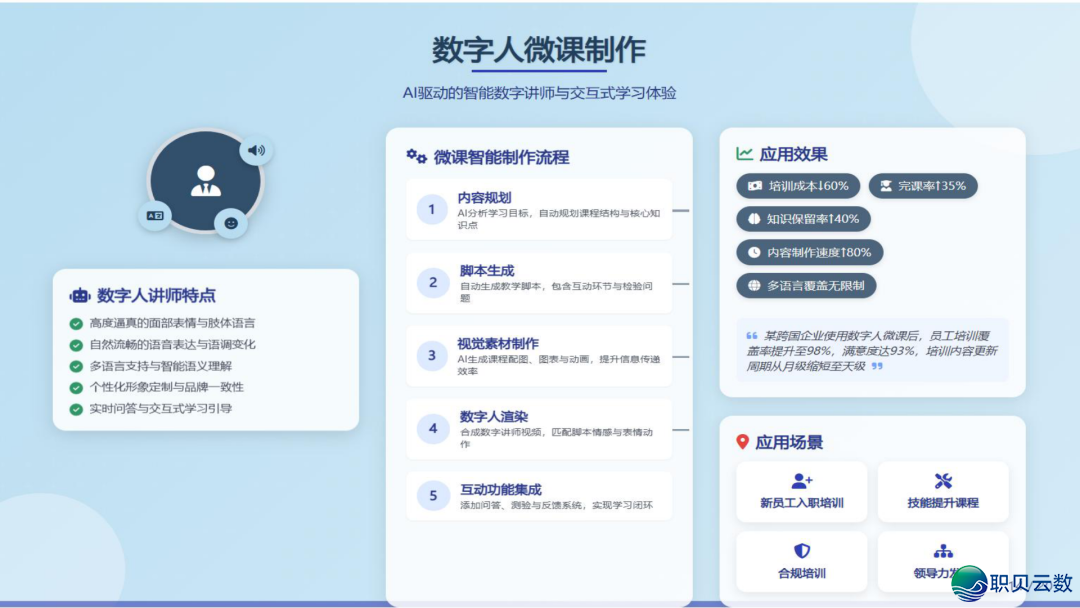Click the language translation icon on avatar
Screen dimensions: 1080x608
(x=155, y=216)
